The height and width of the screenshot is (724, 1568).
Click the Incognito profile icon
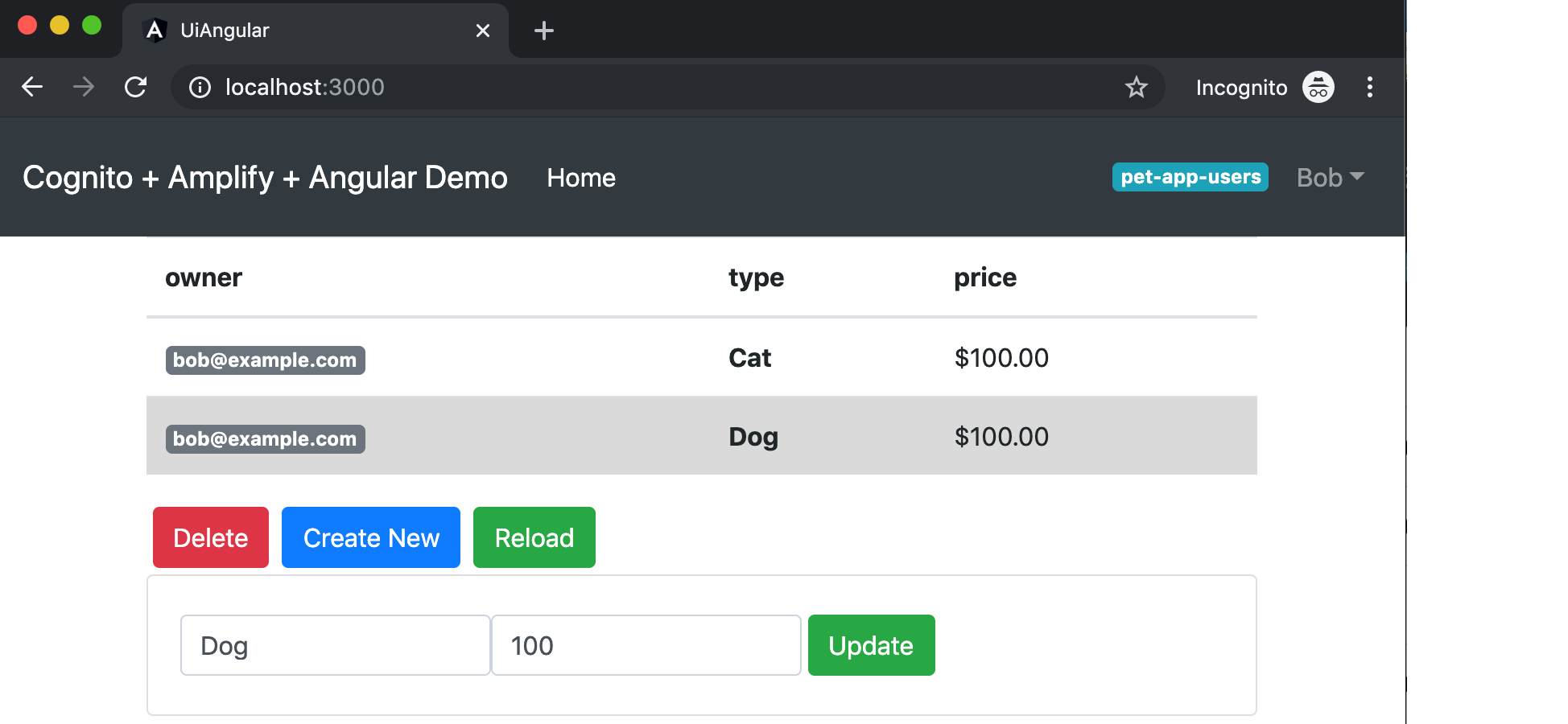pyautogui.click(x=1317, y=88)
